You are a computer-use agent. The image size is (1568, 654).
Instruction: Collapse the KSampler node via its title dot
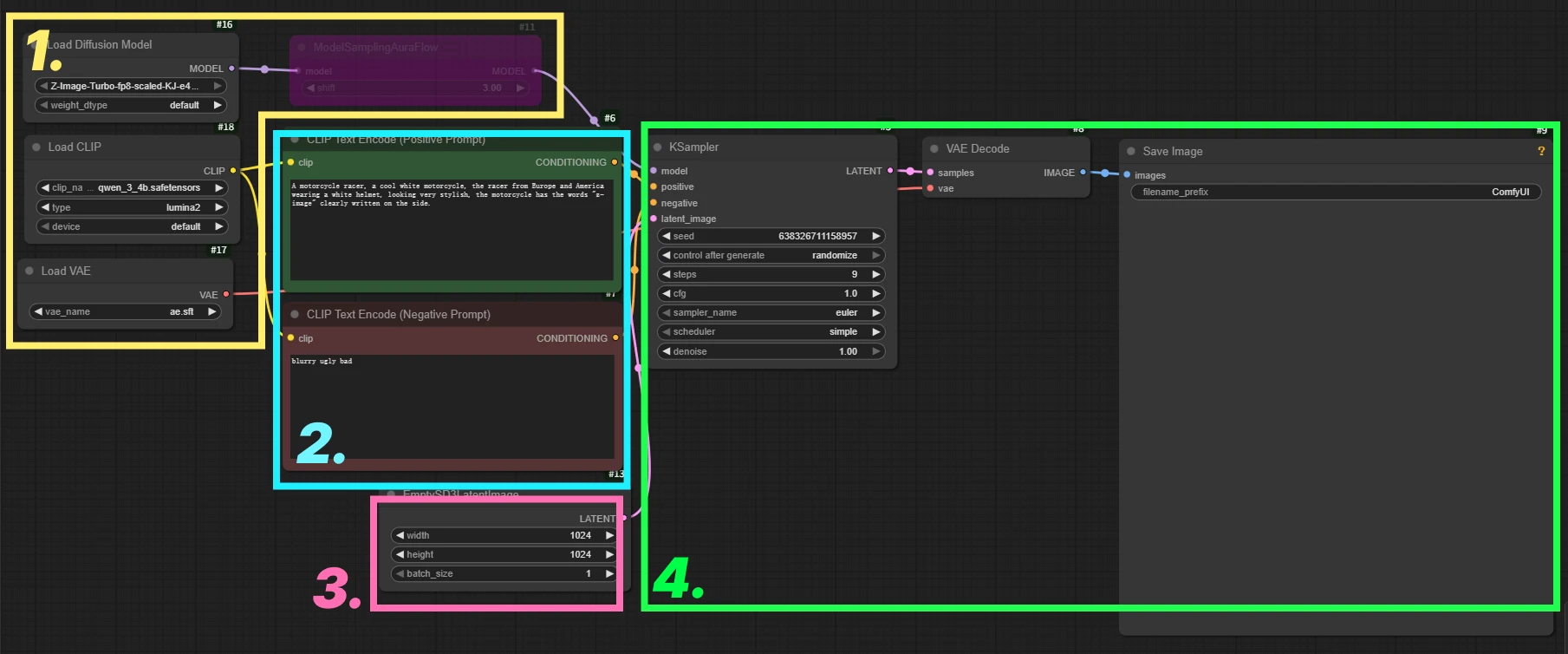pyautogui.click(x=658, y=147)
